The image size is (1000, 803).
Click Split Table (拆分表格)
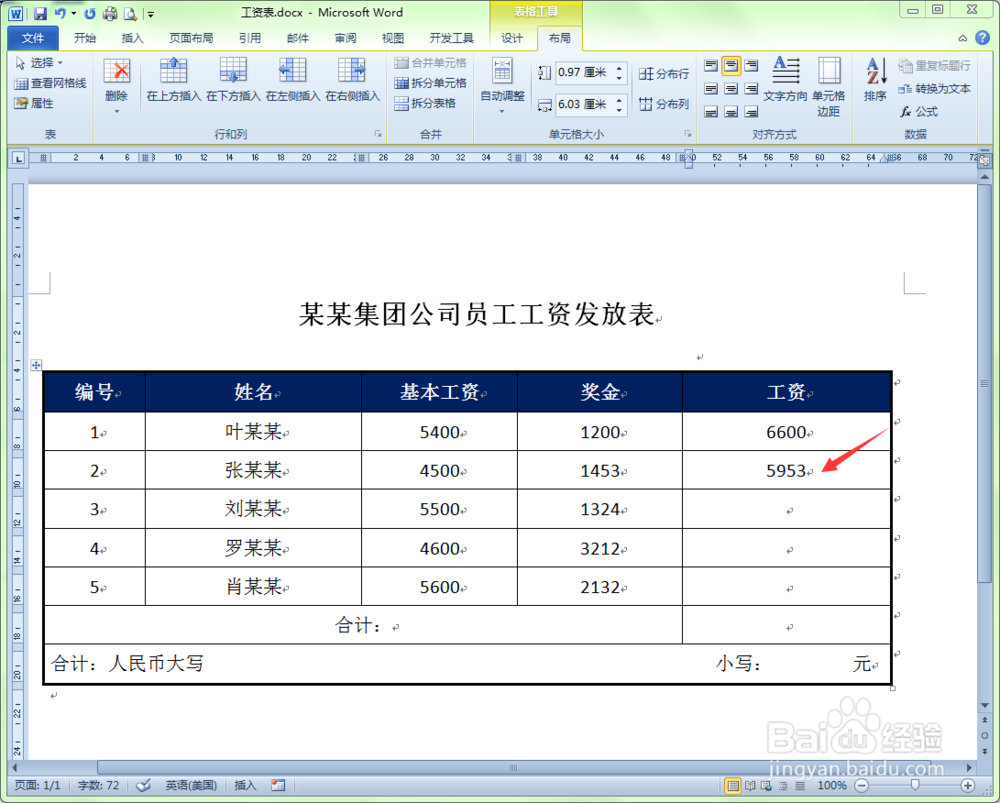425,103
